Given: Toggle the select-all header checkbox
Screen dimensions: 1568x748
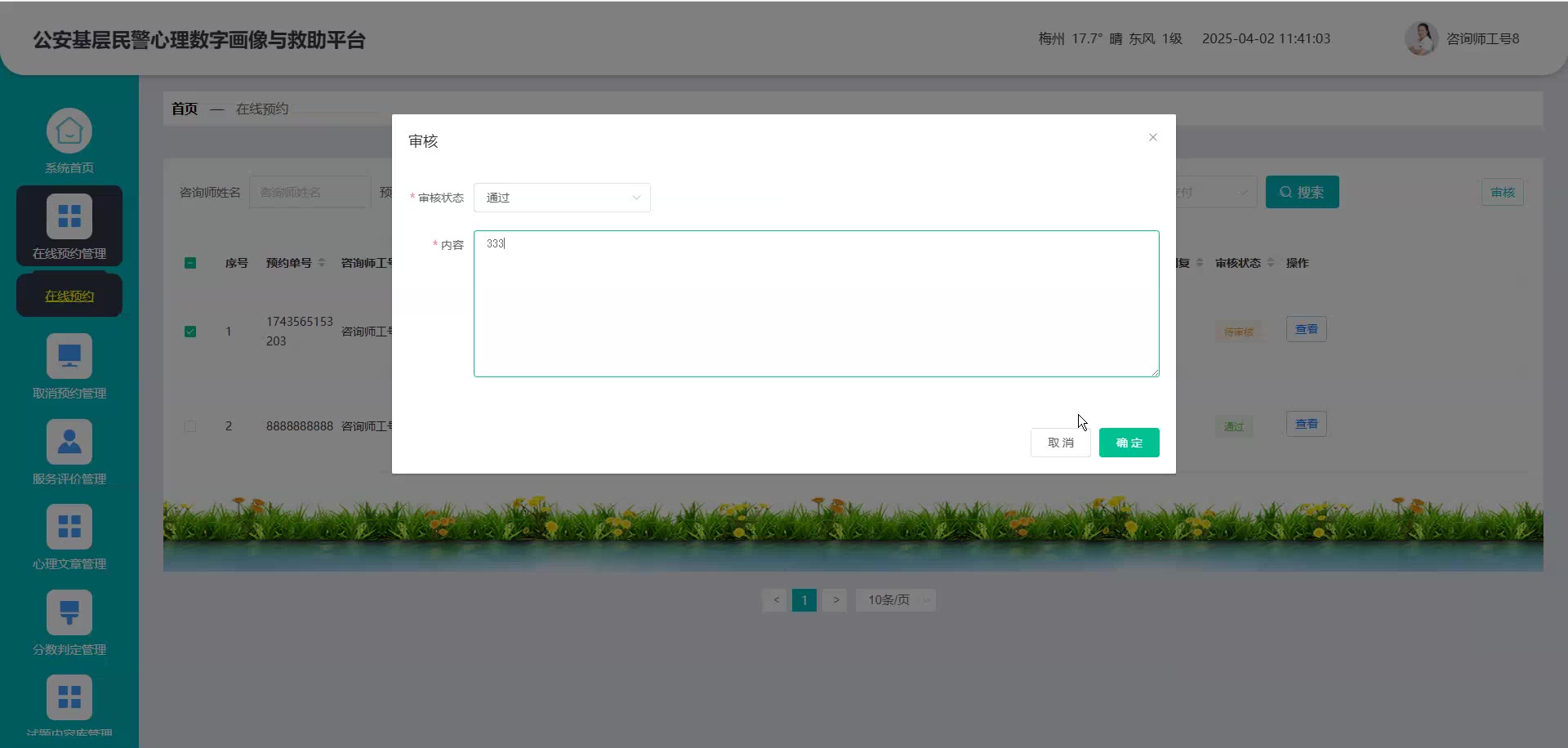Looking at the screenshot, I should point(190,263).
